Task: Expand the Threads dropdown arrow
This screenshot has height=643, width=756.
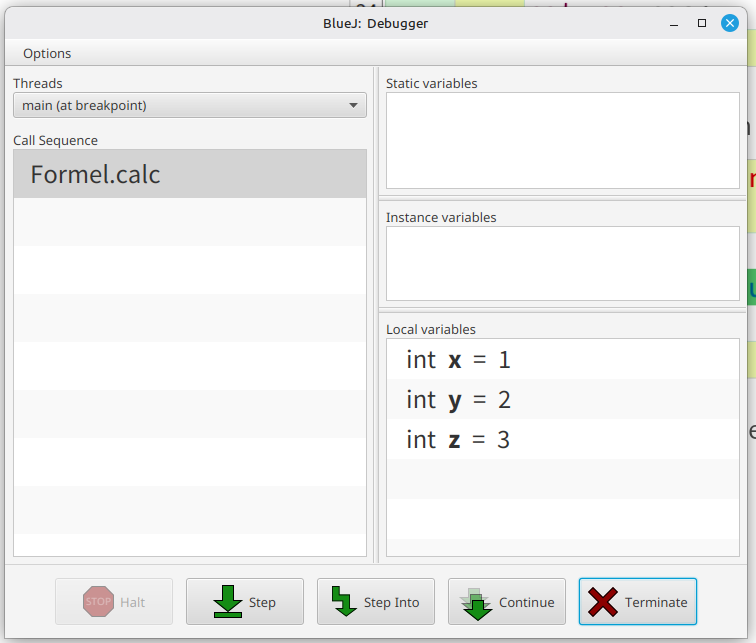Action: click(354, 105)
